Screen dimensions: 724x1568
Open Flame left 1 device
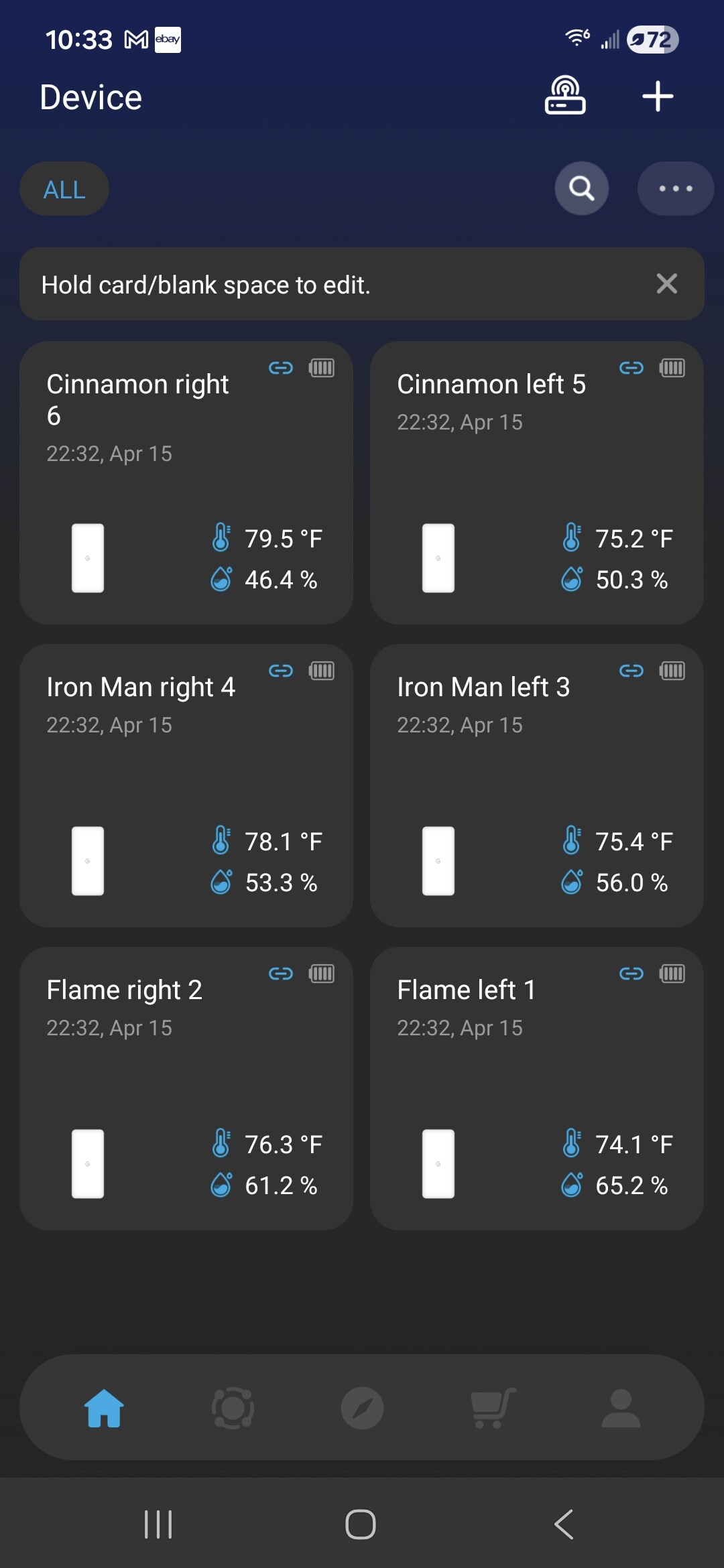(536, 1088)
